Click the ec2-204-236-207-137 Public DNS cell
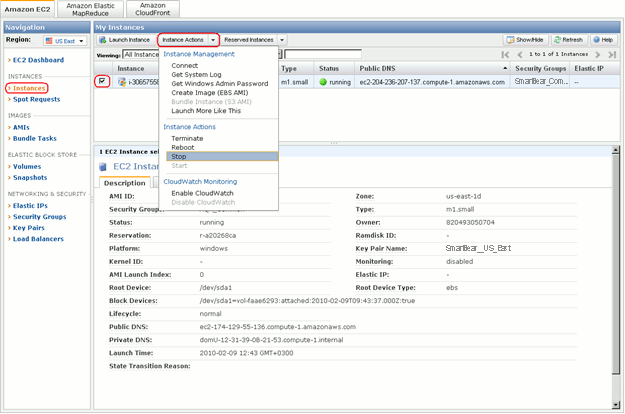Viewport: 625px width, 414px height. (x=432, y=82)
